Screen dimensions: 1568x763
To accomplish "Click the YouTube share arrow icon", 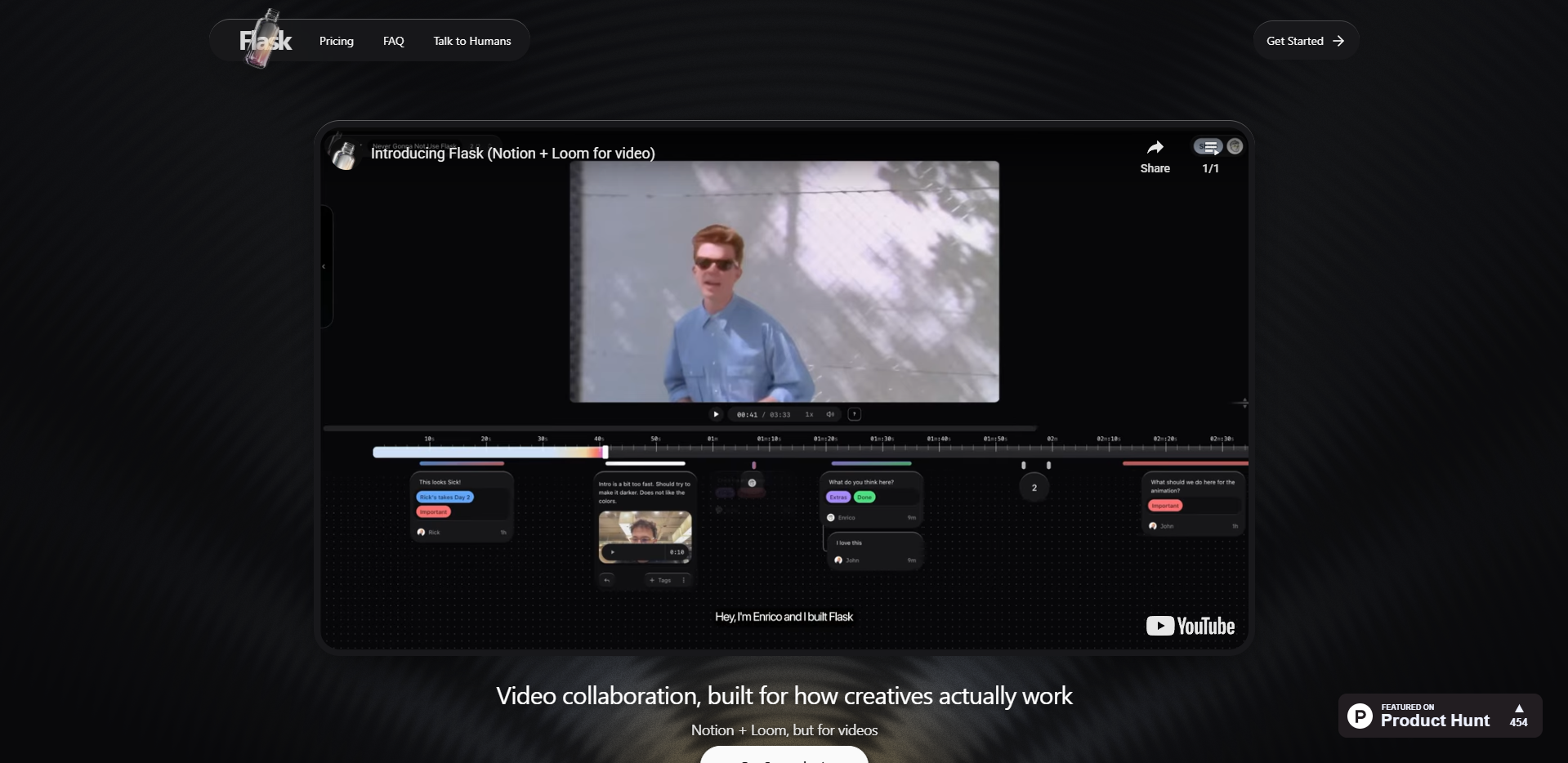I will coord(1155,148).
